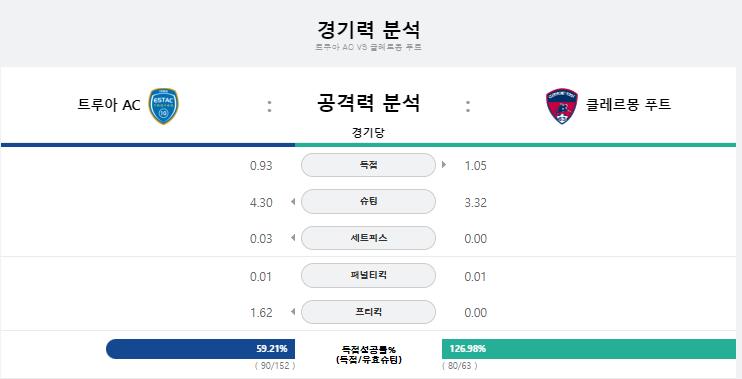This screenshot has width=742, height=379.
Task: Click the left arrow beside 세트피스 pill
Action: click(293, 238)
